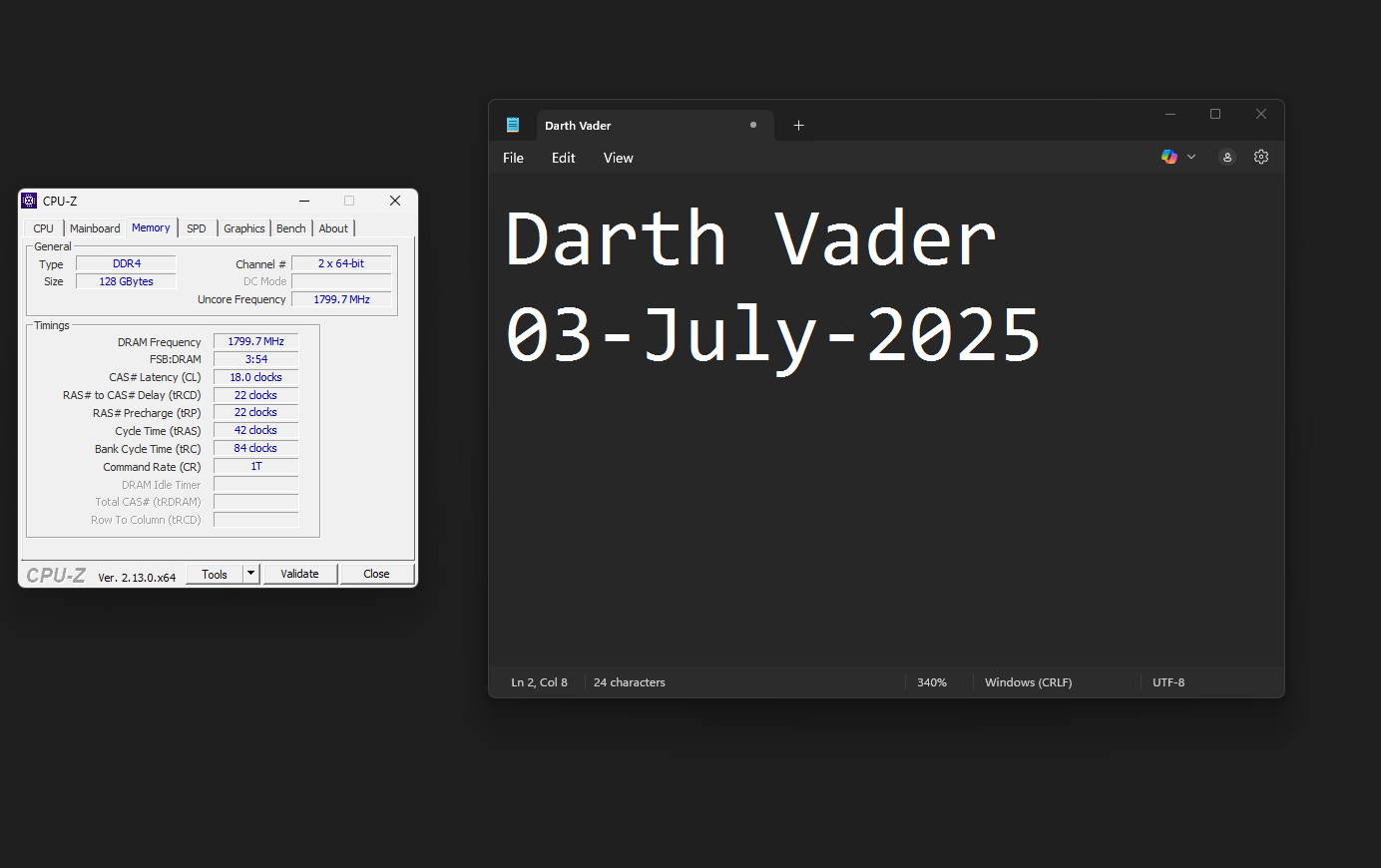Switch to the SPD tab

(197, 228)
